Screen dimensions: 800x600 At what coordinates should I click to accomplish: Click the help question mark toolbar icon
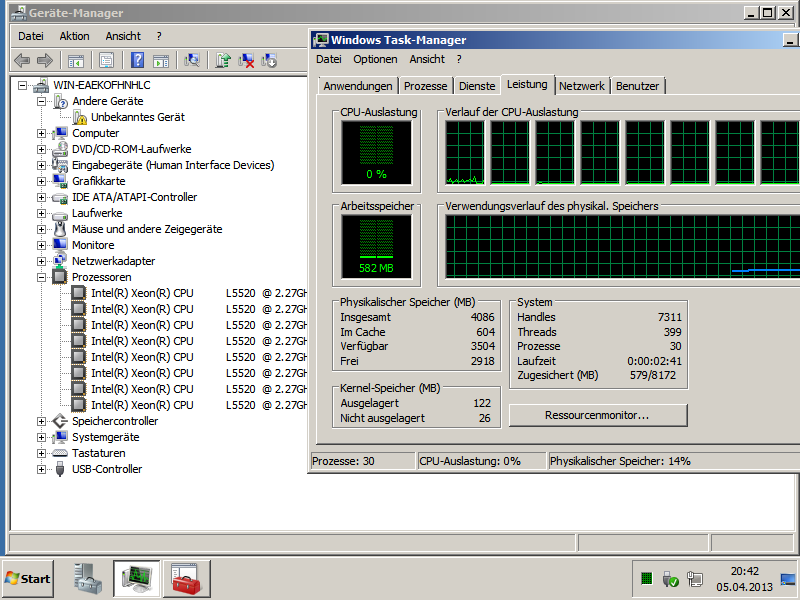[x=137, y=60]
